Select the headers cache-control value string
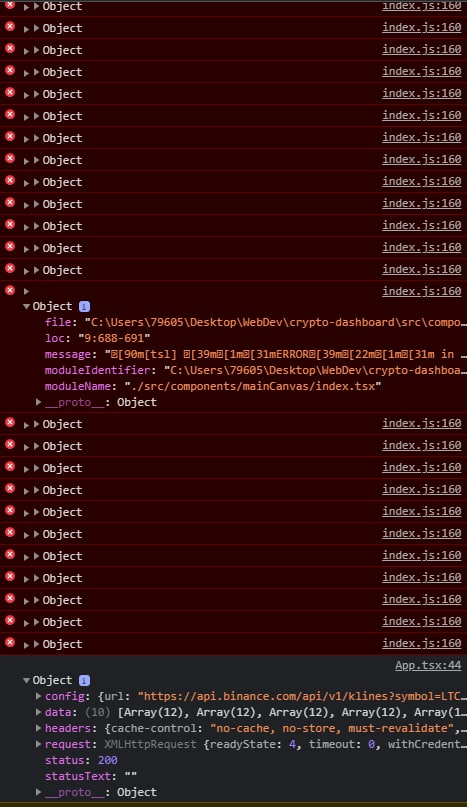 330,728
